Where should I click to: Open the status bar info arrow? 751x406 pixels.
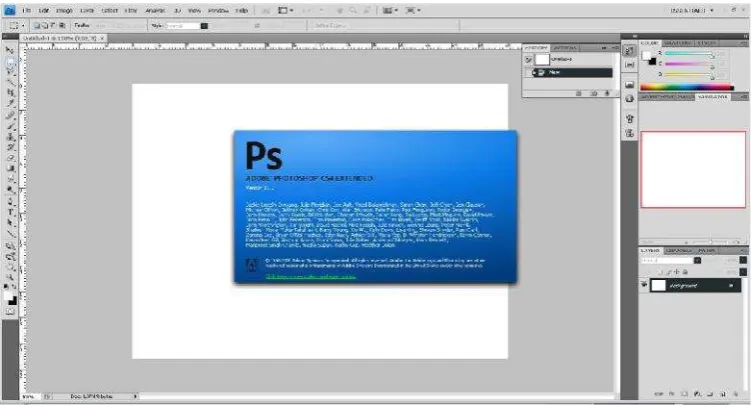(x=136, y=396)
